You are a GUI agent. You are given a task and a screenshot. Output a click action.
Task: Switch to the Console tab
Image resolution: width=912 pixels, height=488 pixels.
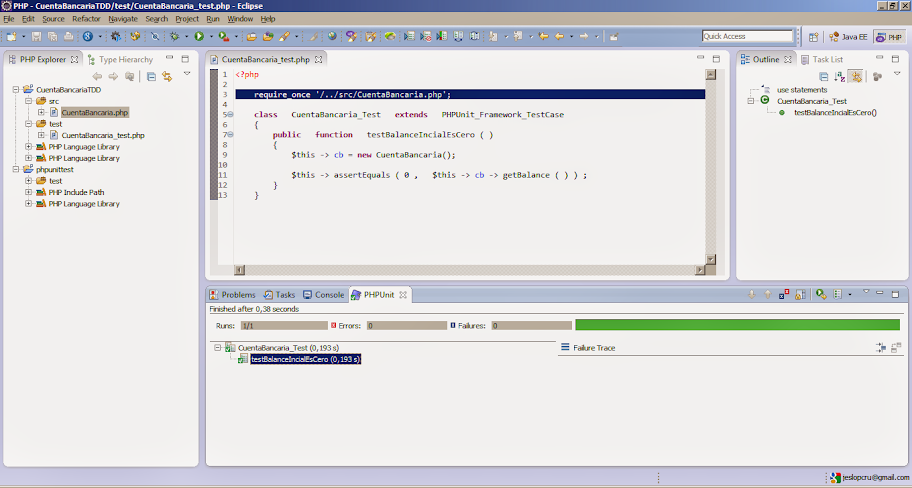(324, 295)
